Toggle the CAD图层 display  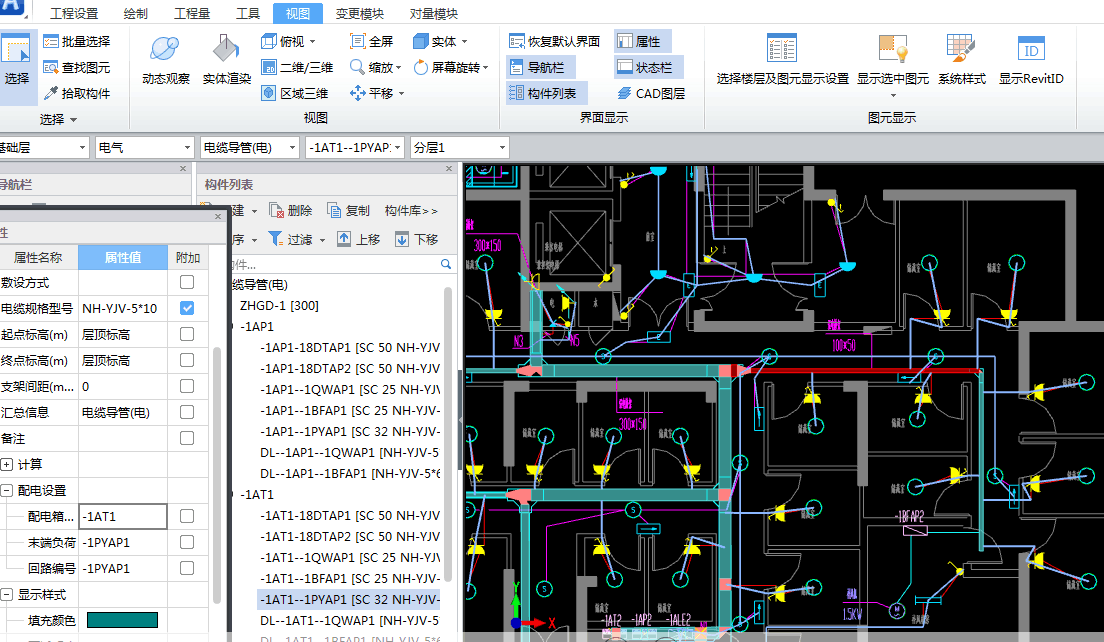tap(651, 93)
